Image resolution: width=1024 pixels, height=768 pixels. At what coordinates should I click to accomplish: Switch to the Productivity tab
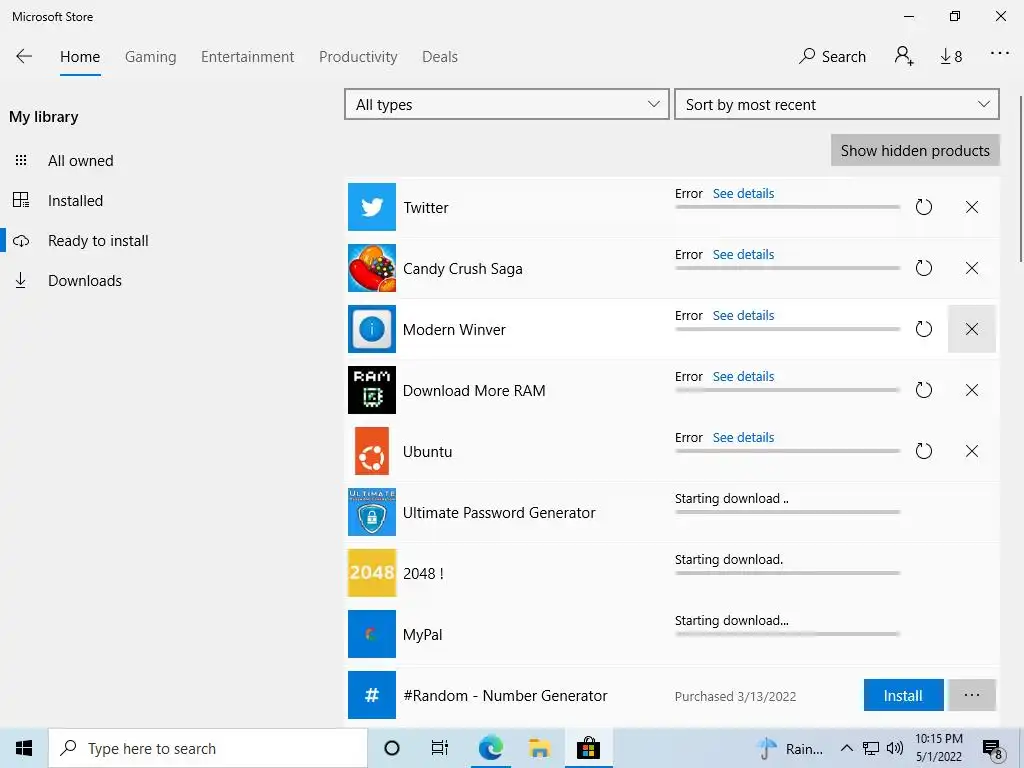coord(358,57)
